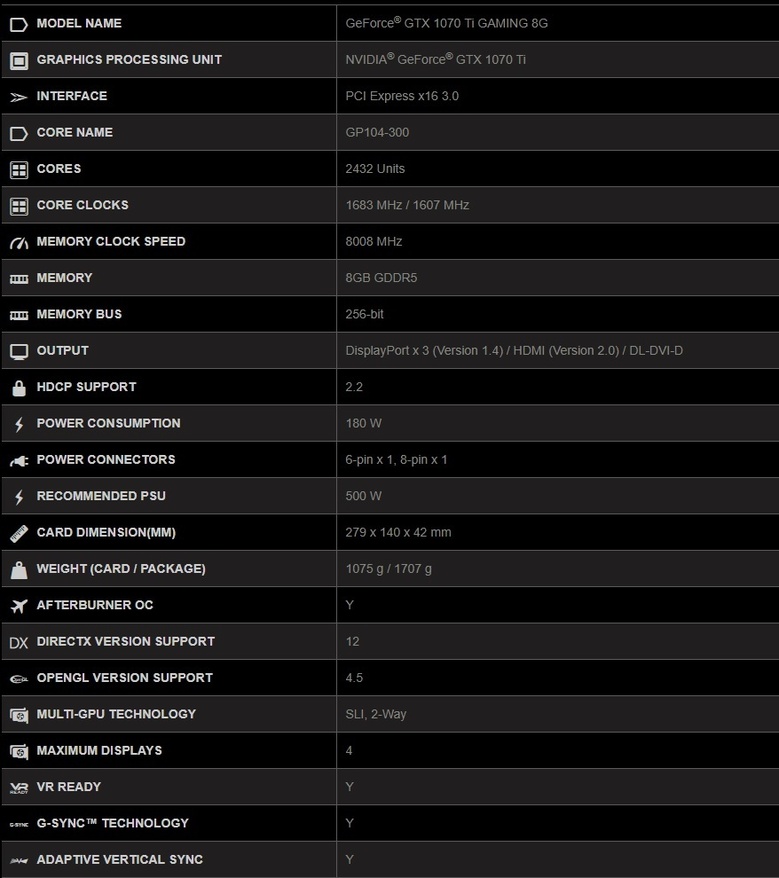Click the Interface arrow icon
Screen dimensions: 779x878
click(18, 97)
